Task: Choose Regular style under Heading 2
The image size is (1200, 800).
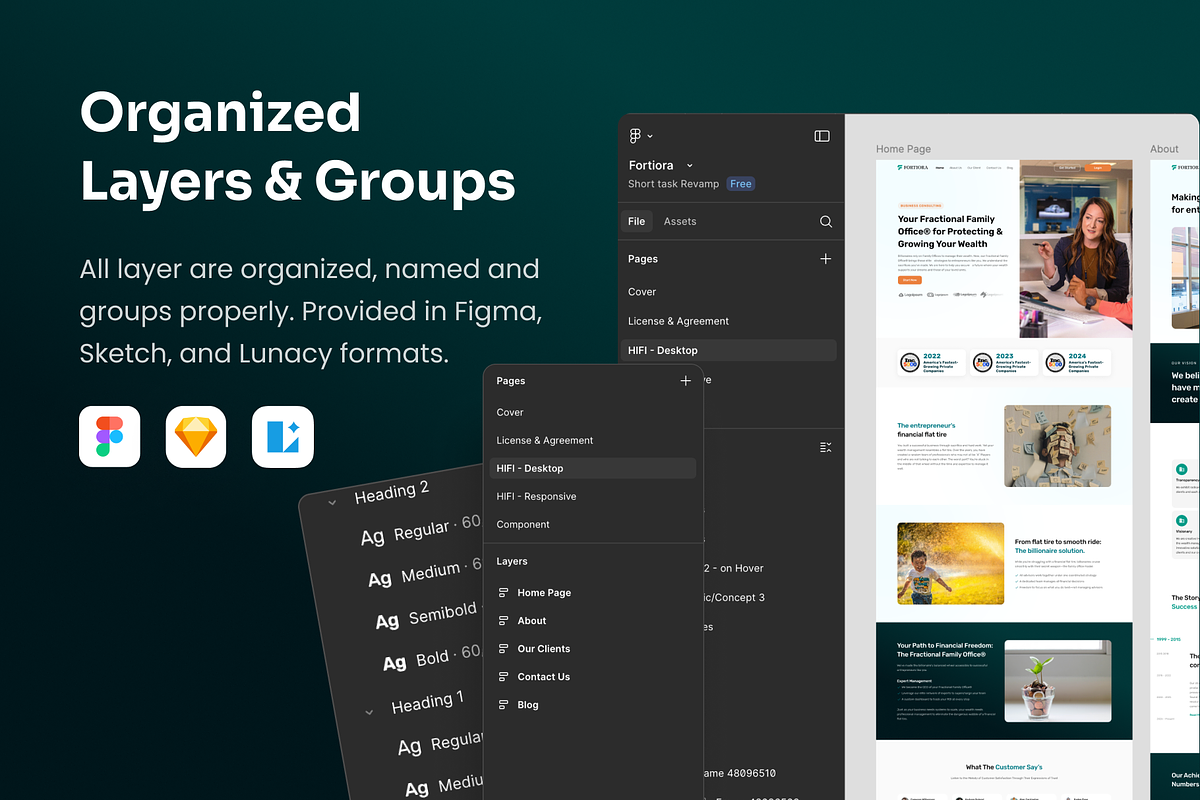Action: (420, 531)
